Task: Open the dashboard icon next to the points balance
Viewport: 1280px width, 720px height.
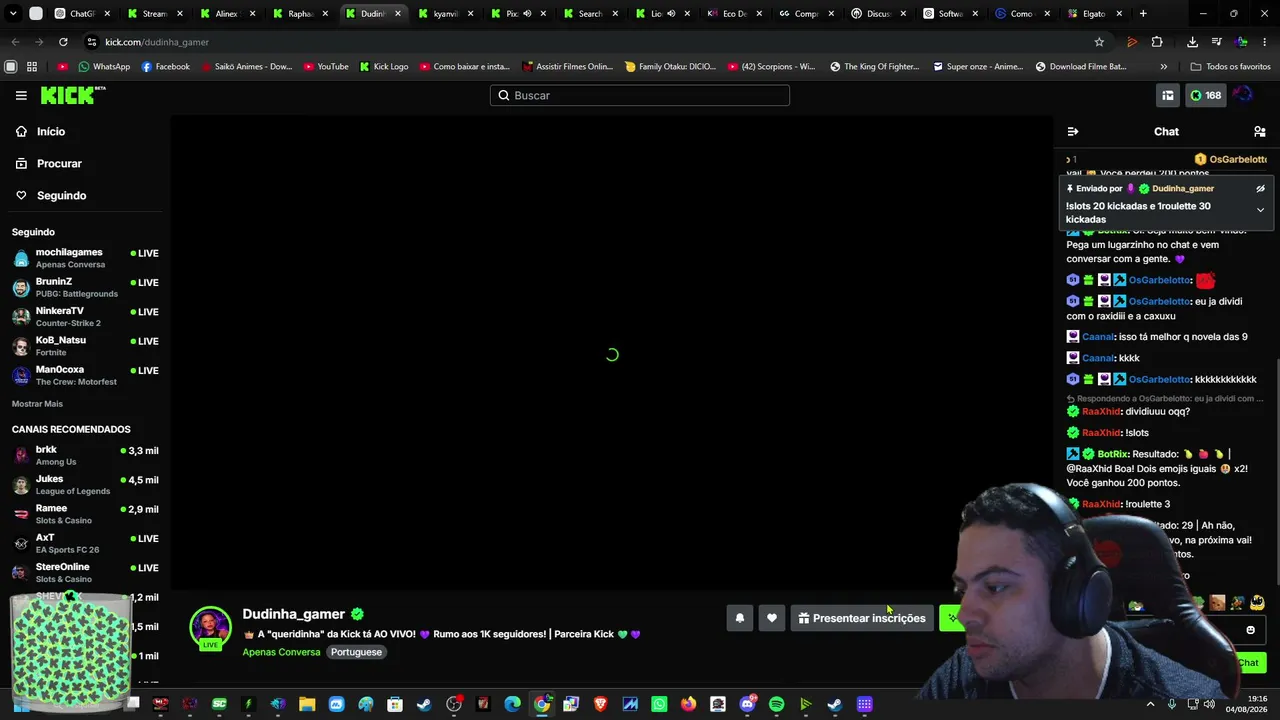Action: (x=1167, y=95)
